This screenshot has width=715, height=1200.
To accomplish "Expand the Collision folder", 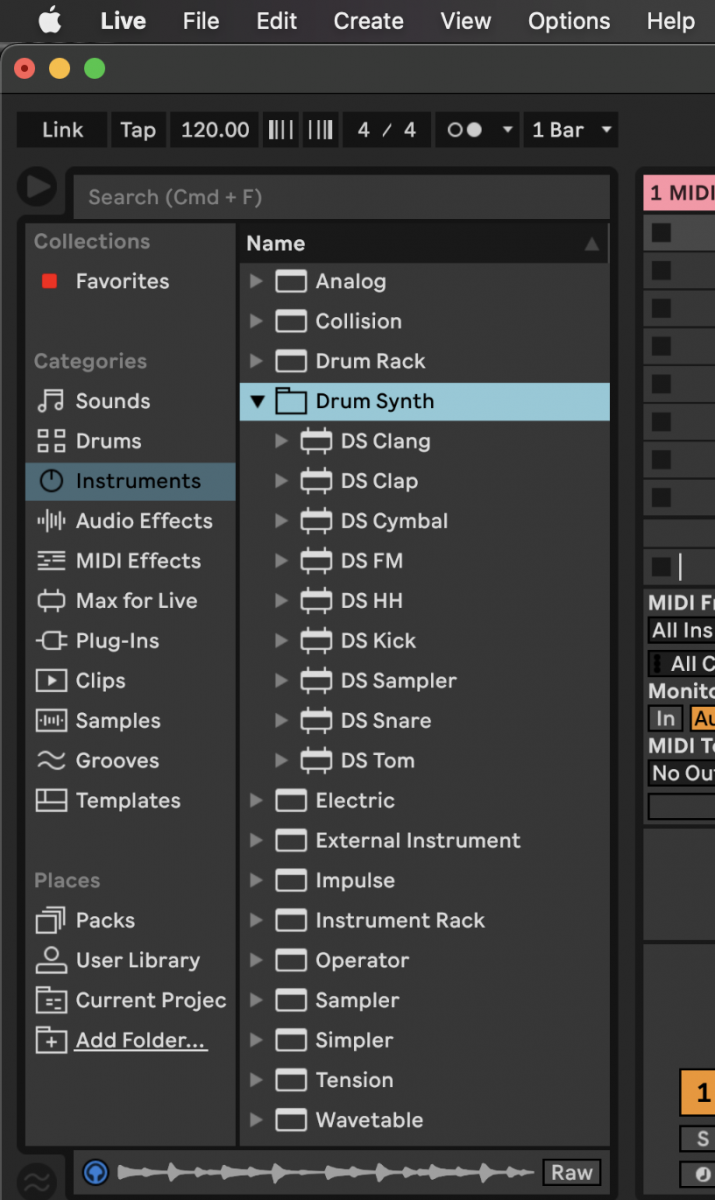I will tap(256, 321).
